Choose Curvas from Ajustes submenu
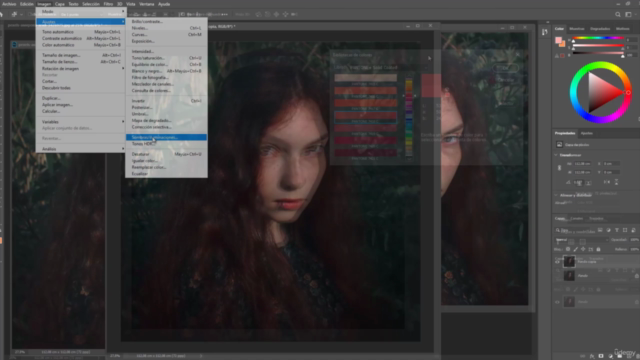 [x=167, y=35]
